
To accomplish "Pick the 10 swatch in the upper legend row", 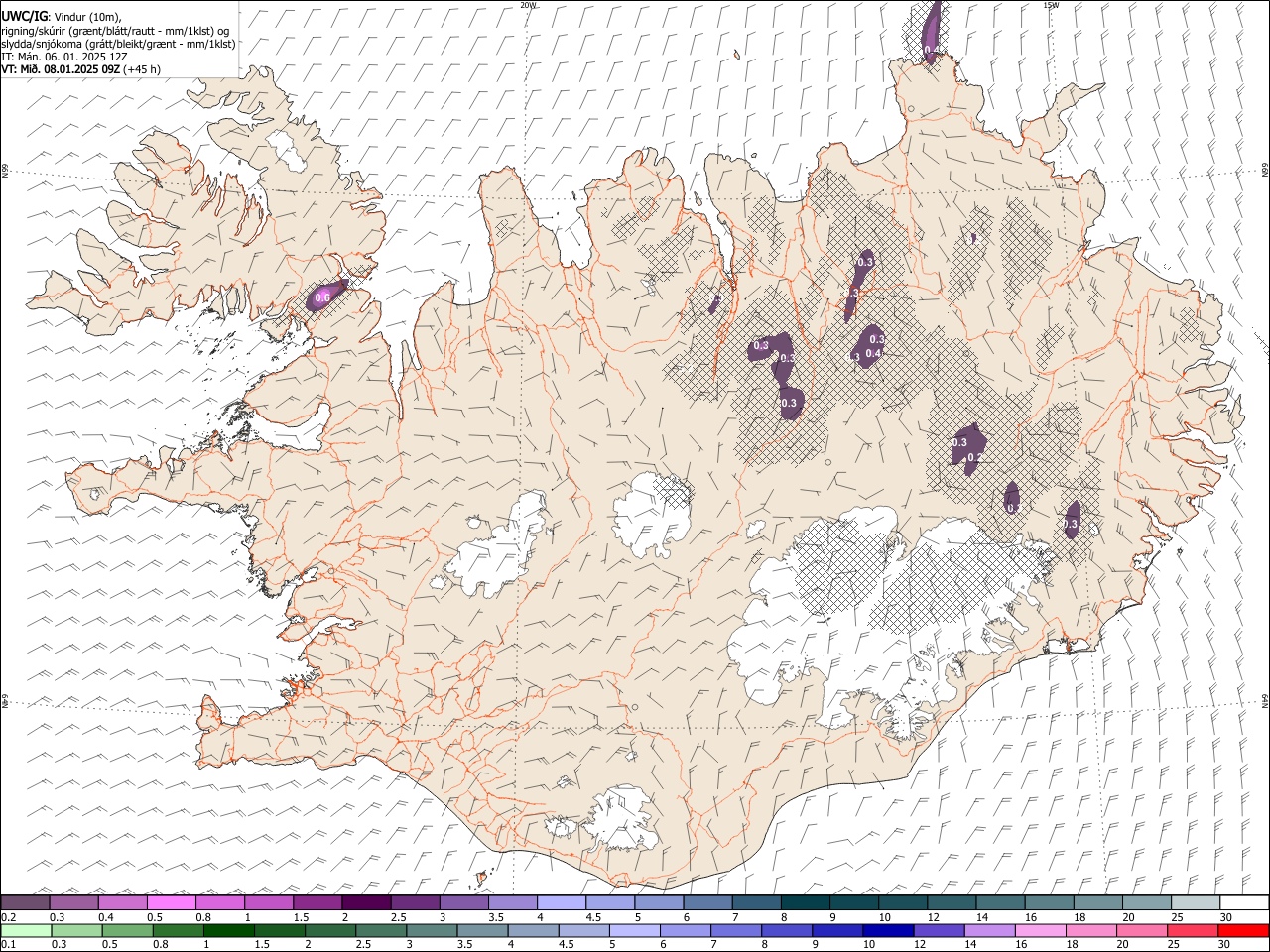I will click(902, 902).
